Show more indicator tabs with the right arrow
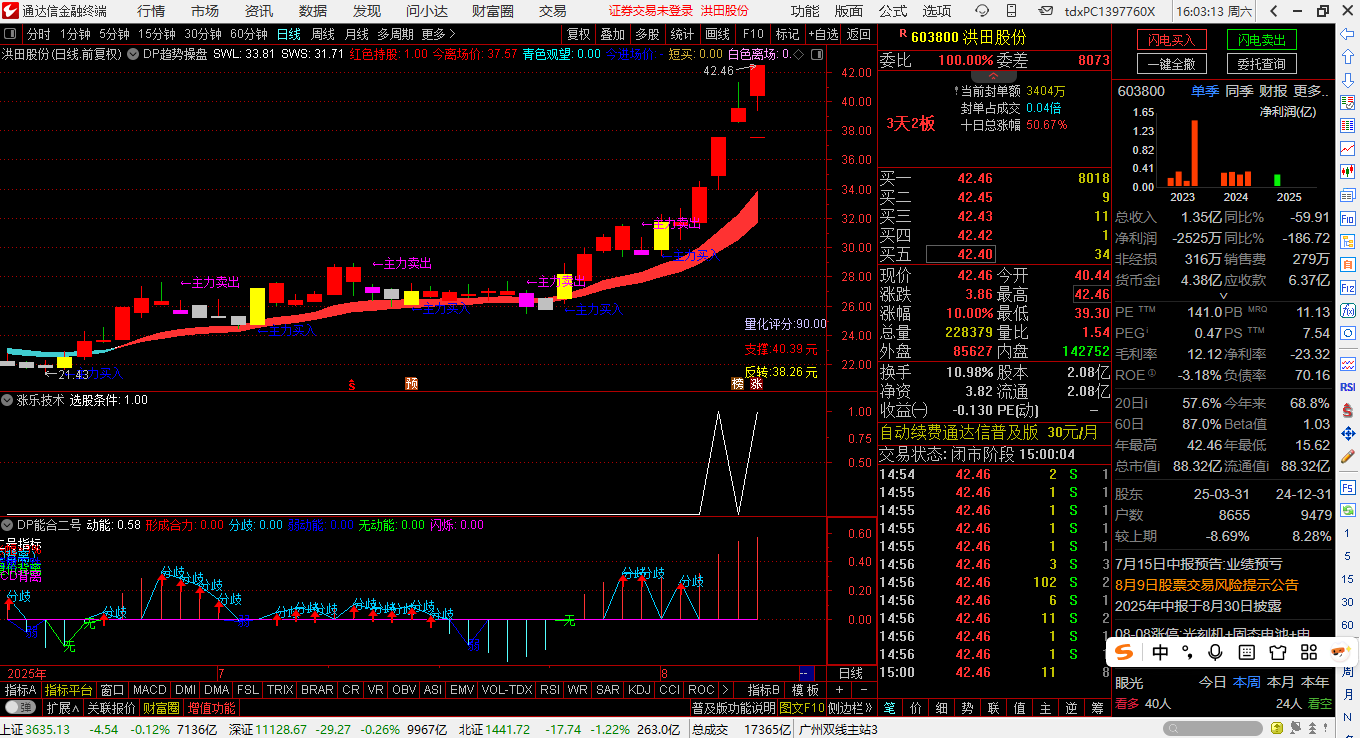This screenshot has height=738, width=1360. tap(725, 690)
